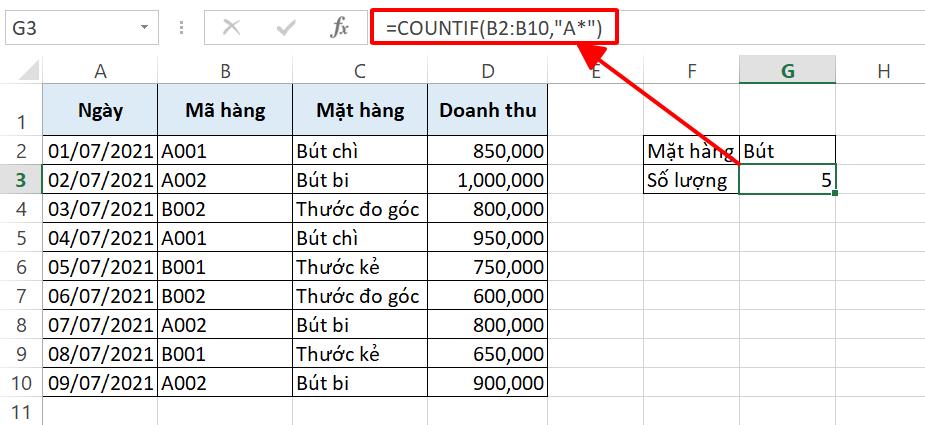Select revenue cell 850,000

click(487, 151)
